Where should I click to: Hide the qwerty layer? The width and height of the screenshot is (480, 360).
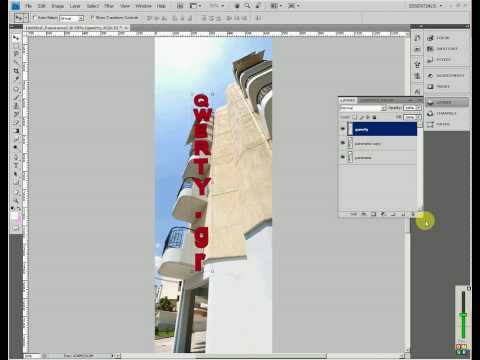coord(343,129)
